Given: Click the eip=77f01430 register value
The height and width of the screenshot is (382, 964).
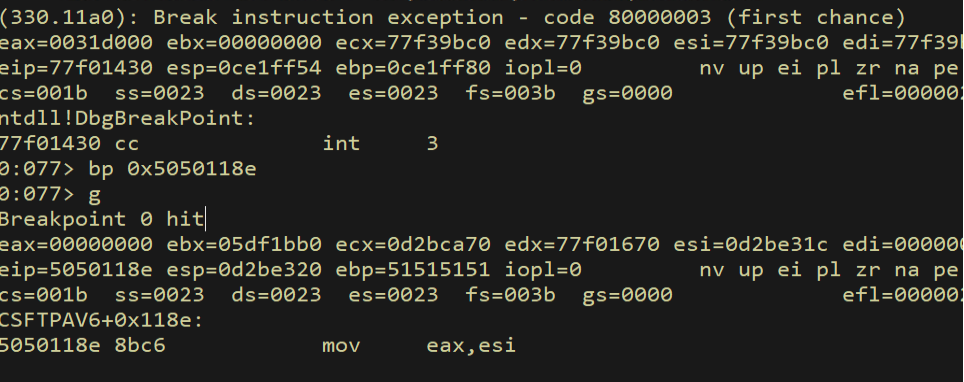Looking at the screenshot, I should tap(76, 68).
